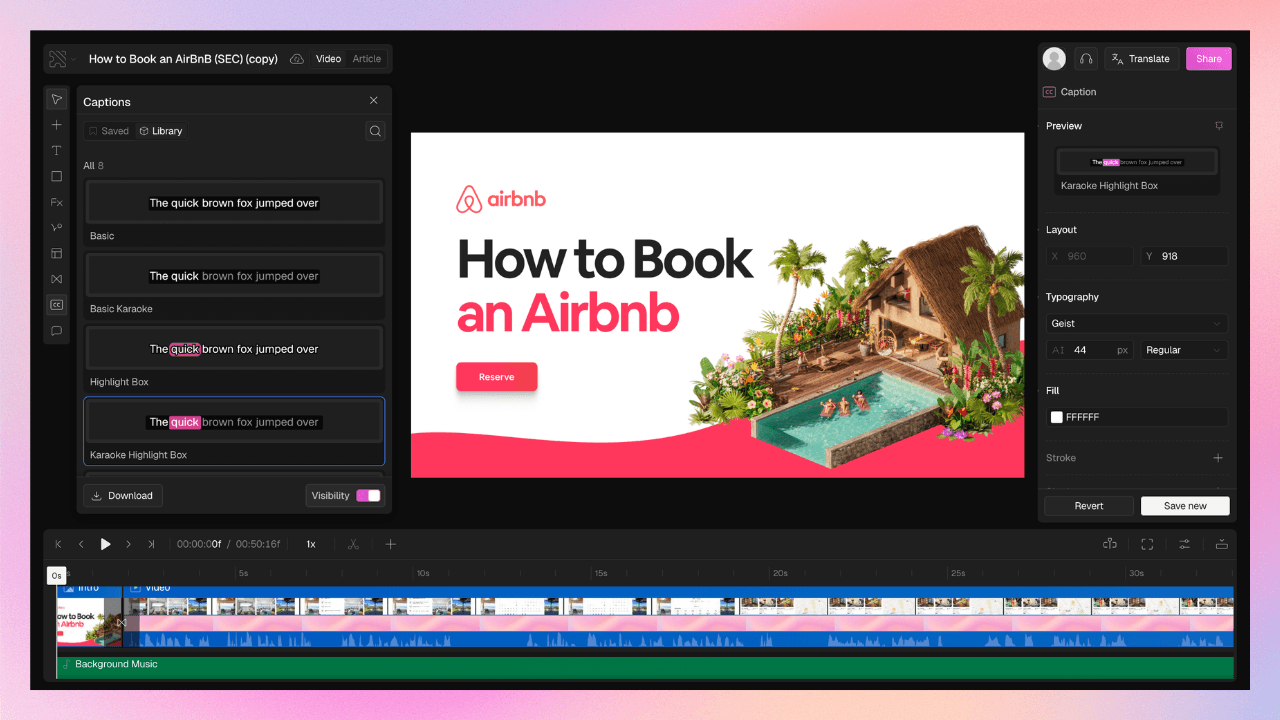Open the transitions bow-tie tool icon
Image resolution: width=1280 pixels, height=720 pixels.
click(57, 279)
